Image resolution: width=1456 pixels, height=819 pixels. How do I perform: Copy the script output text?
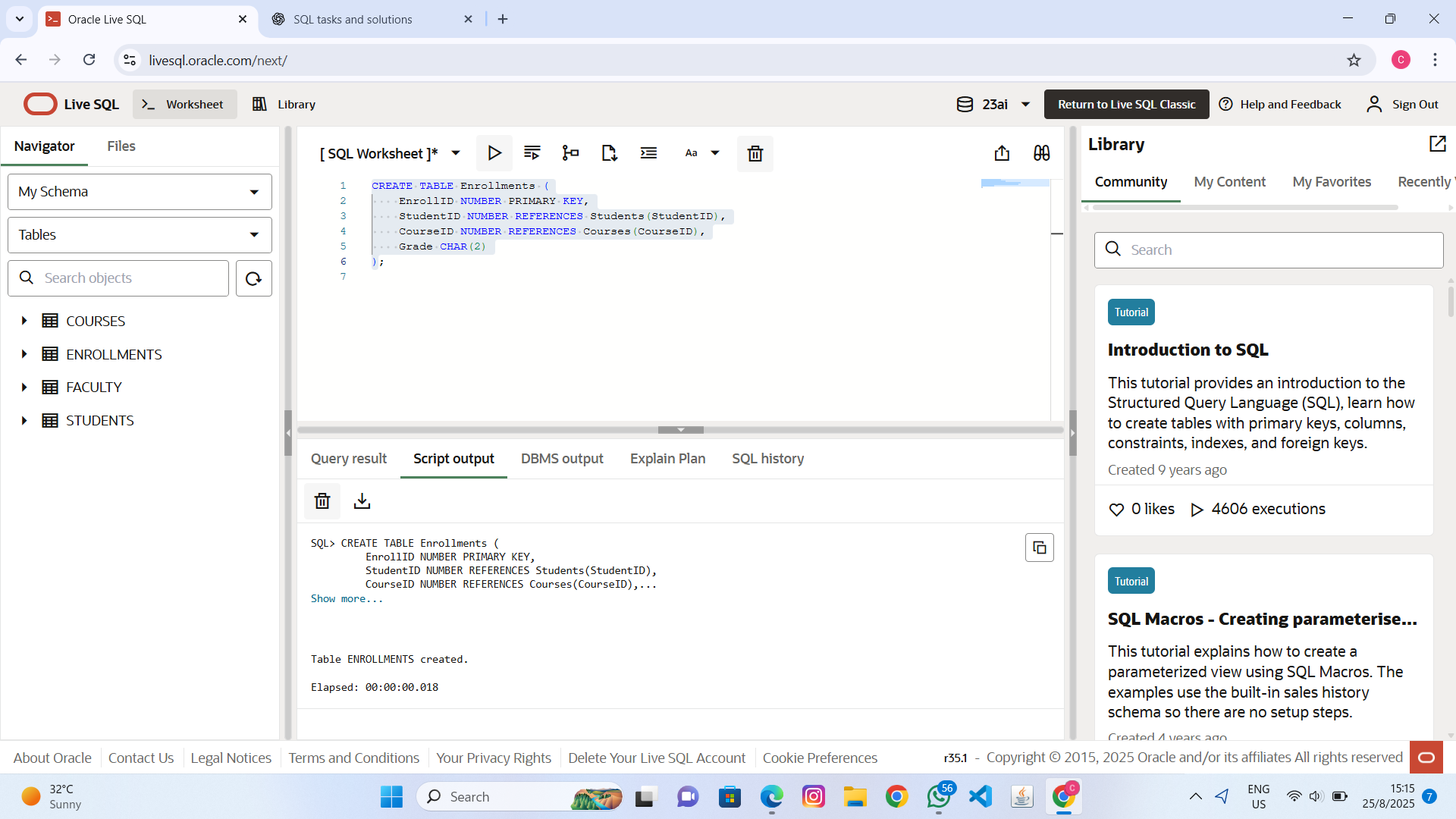[x=1039, y=548]
